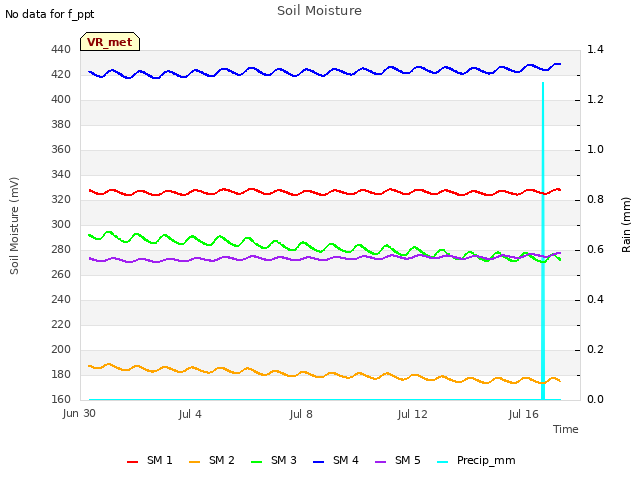Click the Soil Moisture (mV) axis title
The height and width of the screenshot is (480, 640).
click(14, 226)
